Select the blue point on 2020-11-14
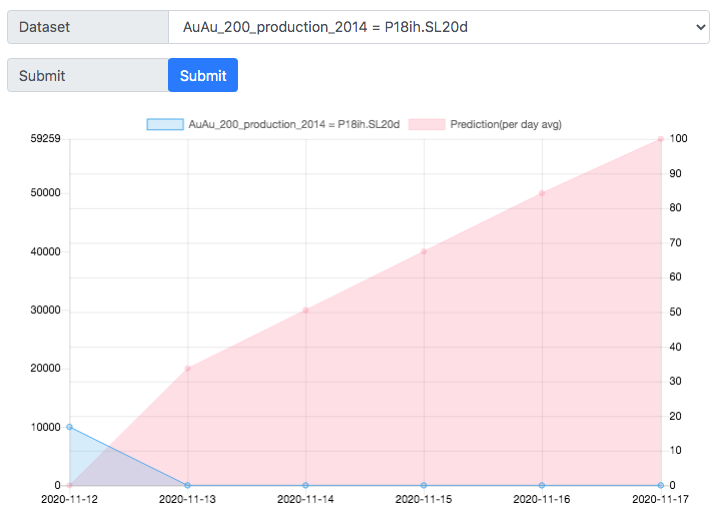The height and width of the screenshot is (519, 718). coord(306,485)
